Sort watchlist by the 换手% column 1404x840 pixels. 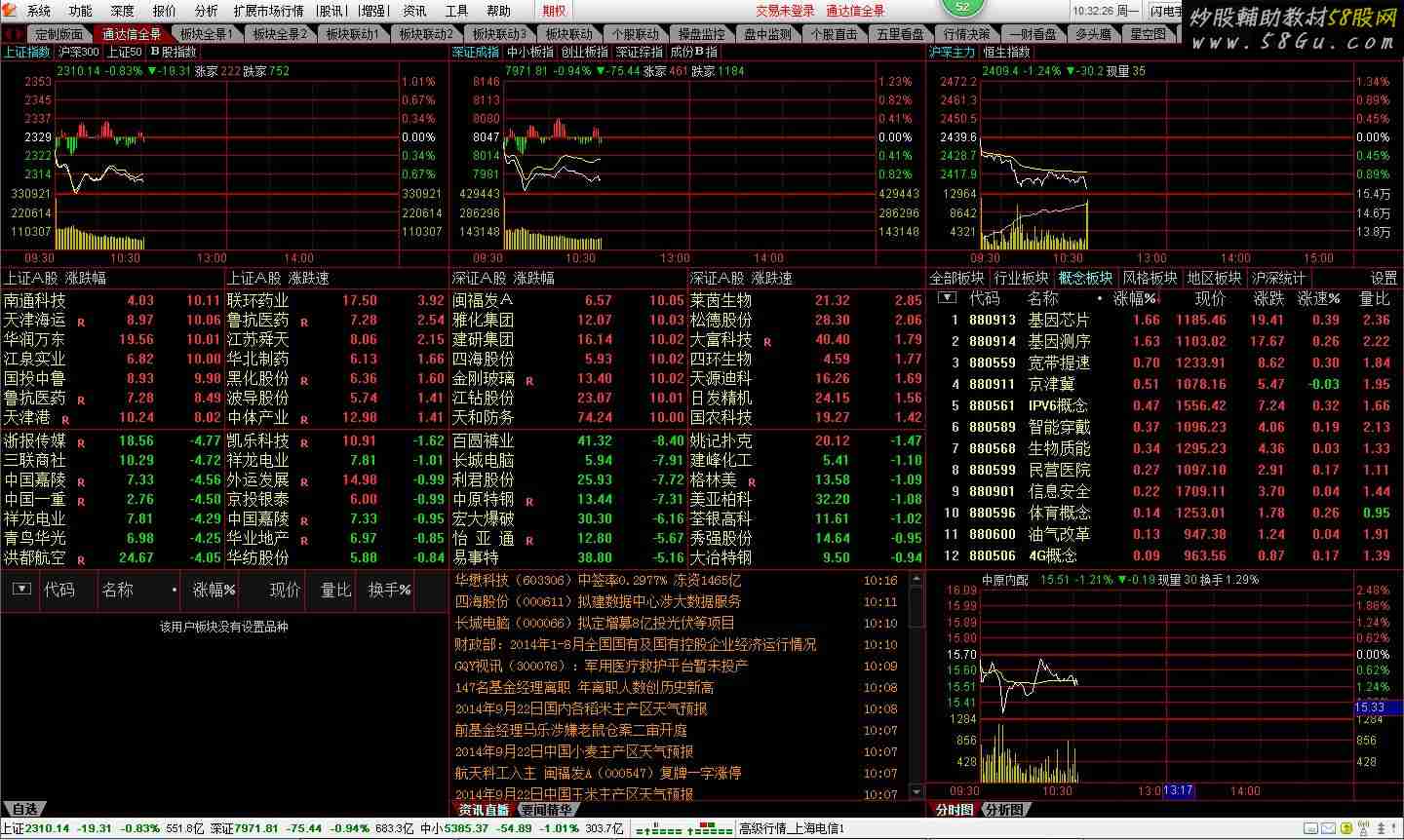point(390,590)
